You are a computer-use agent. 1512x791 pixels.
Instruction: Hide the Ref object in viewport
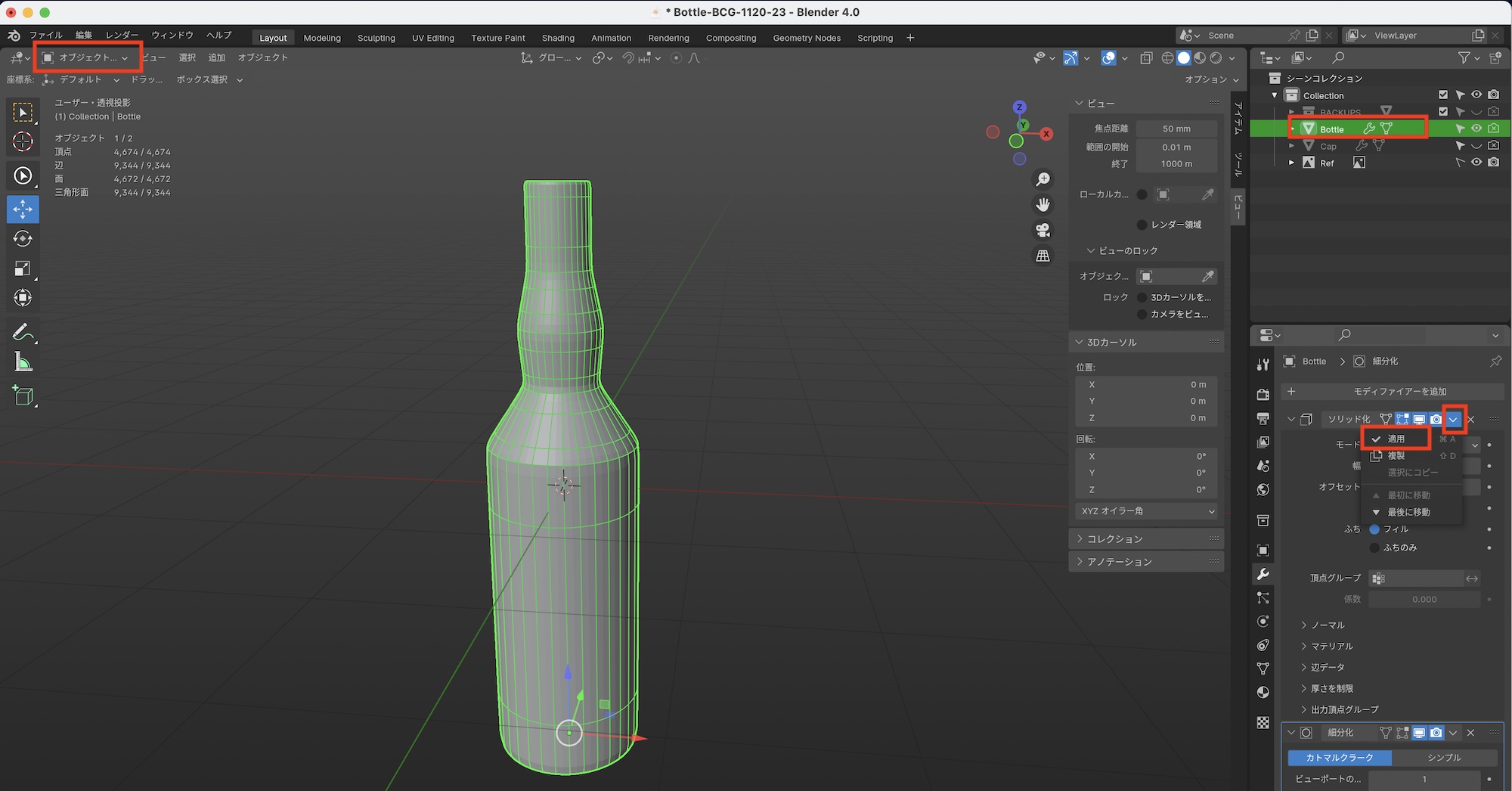(1476, 163)
